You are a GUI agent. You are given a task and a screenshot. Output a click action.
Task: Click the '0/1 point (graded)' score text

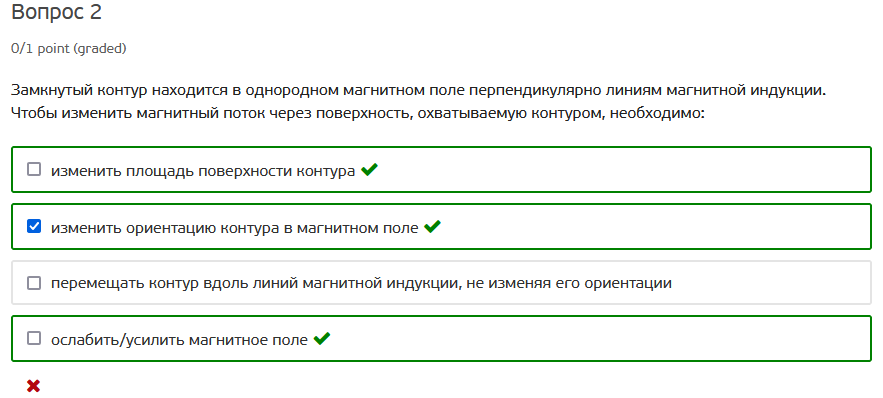click(x=69, y=50)
